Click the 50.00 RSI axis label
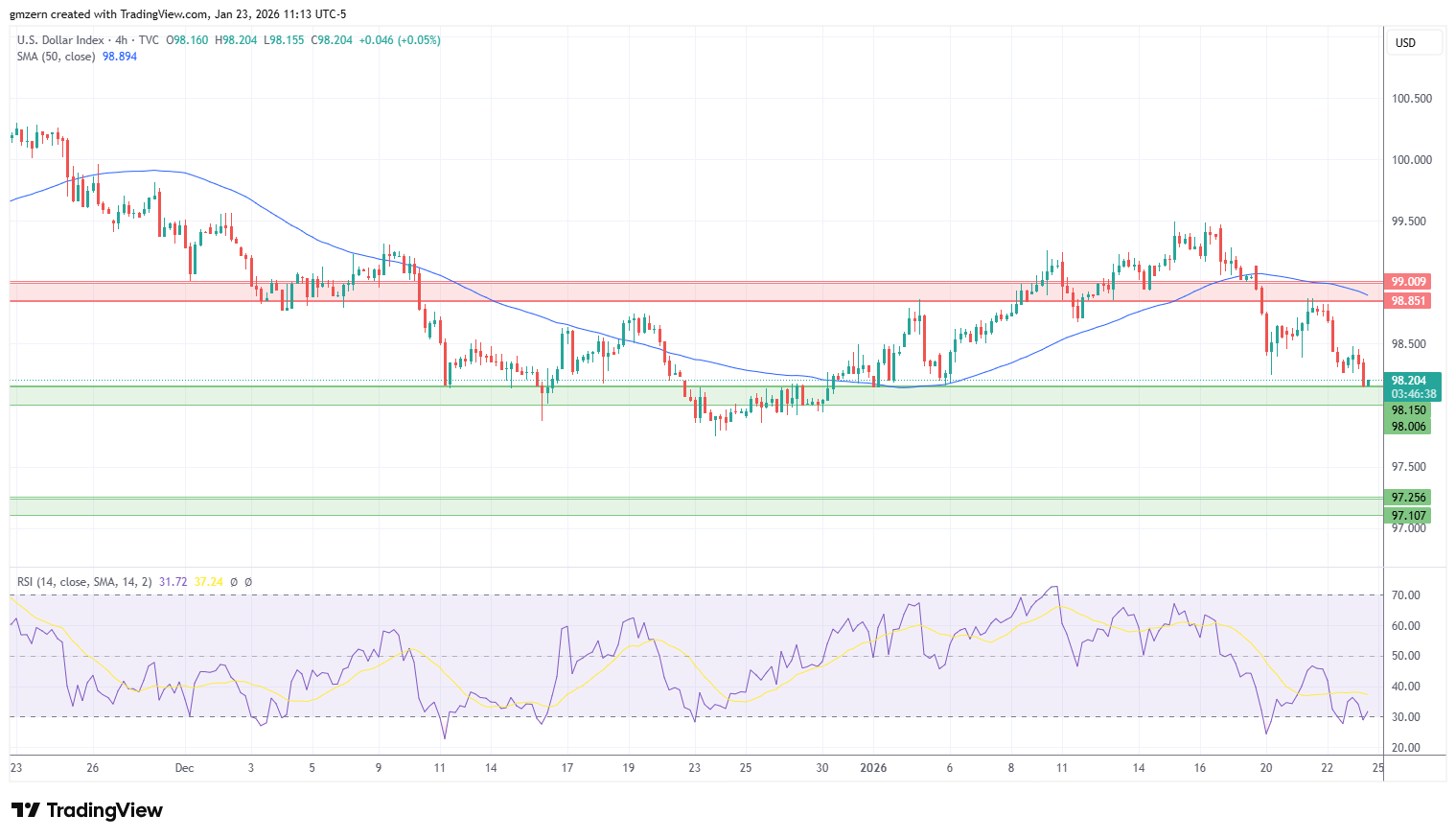Image resolution: width=1456 pixels, height=839 pixels. [x=1406, y=656]
